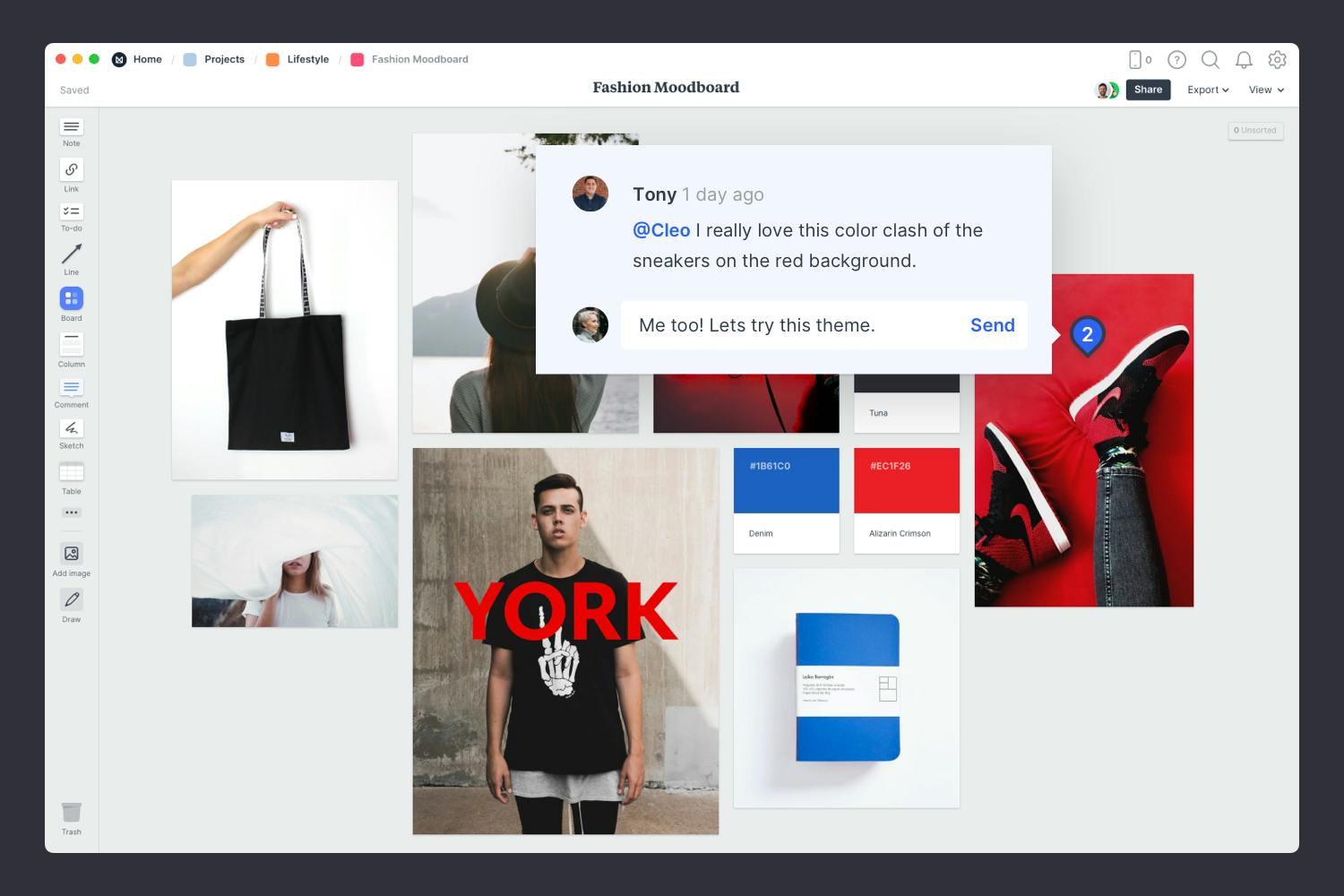Navigate to the Projects breadcrumb
Image resolution: width=1344 pixels, height=896 pixels.
click(x=224, y=59)
